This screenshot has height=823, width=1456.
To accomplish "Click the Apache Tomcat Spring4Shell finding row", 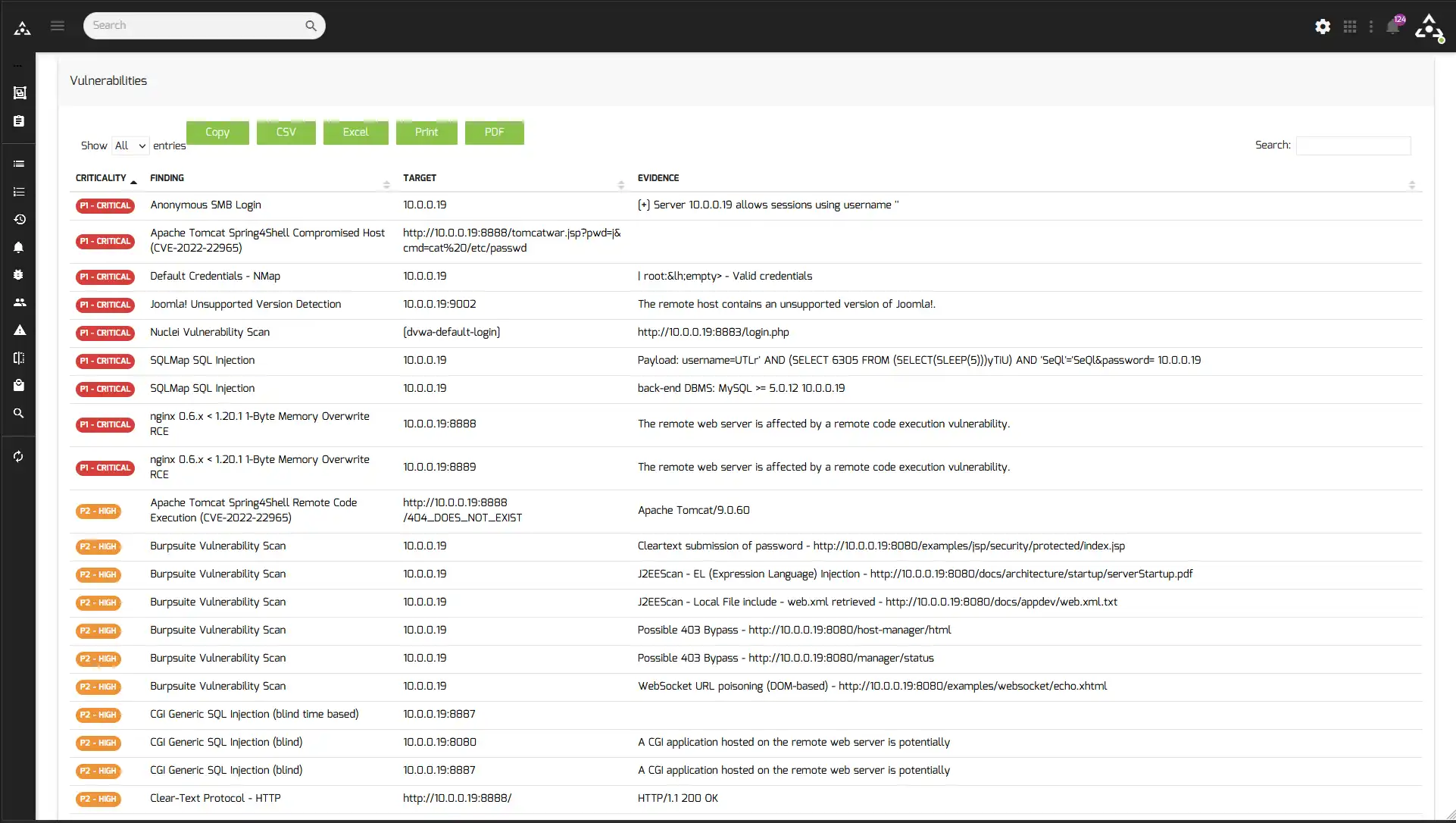I will click(x=267, y=240).
